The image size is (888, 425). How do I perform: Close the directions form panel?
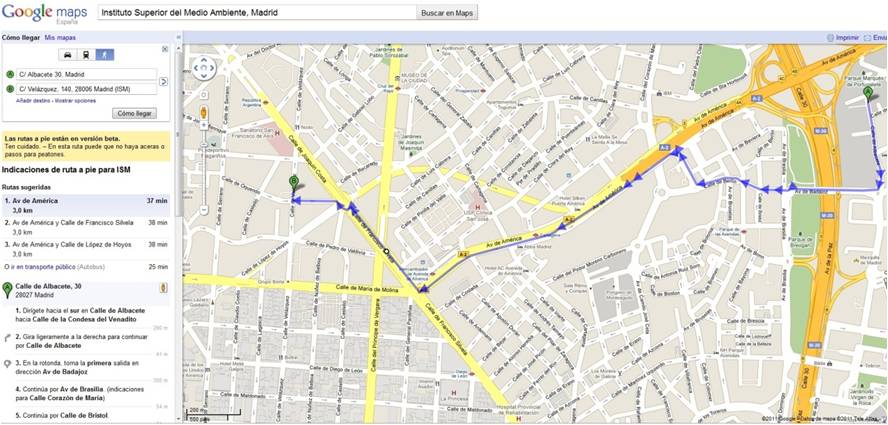[x=166, y=48]
